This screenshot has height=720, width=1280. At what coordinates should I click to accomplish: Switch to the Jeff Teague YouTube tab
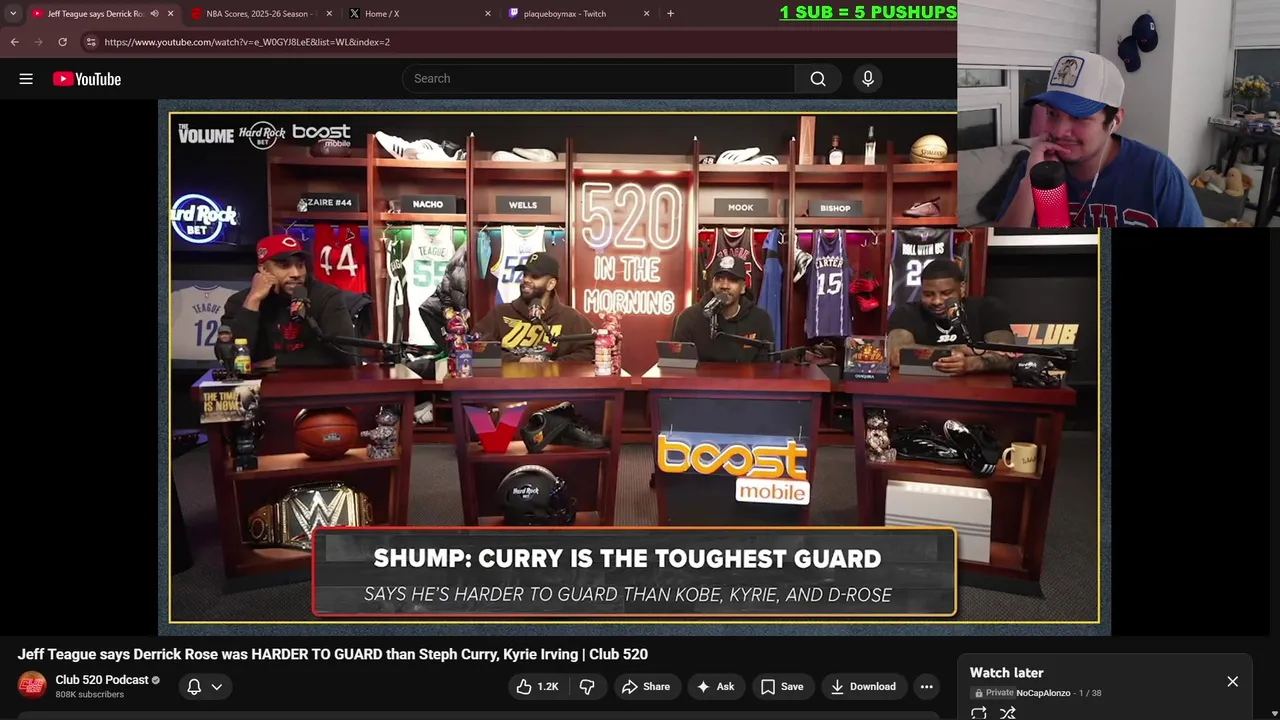click(x=96, y=14)
